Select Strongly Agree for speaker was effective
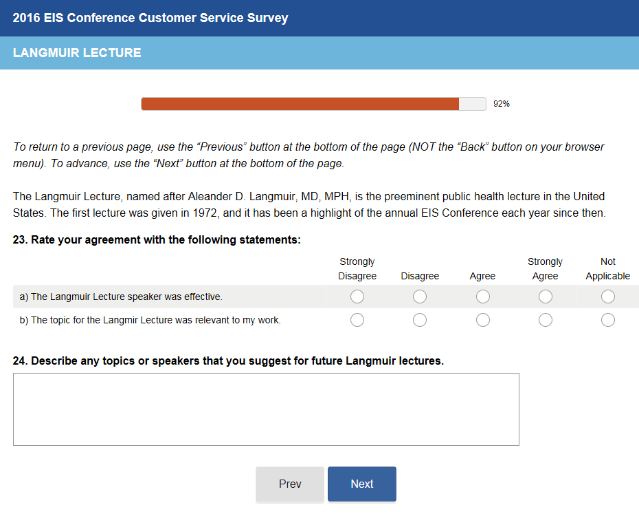This screenshot has width=639, height=516. (x=545, y=297)
